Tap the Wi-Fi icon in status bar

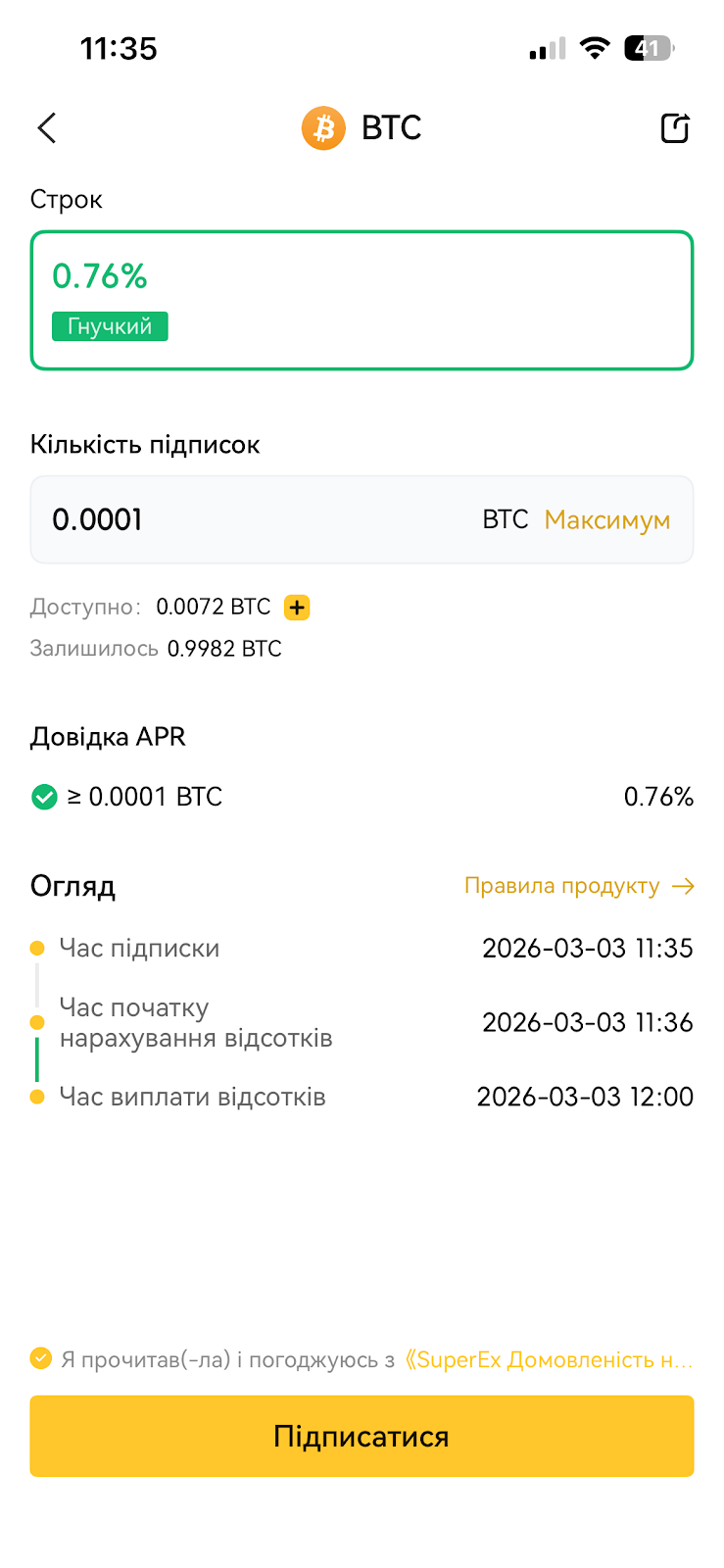594,47
